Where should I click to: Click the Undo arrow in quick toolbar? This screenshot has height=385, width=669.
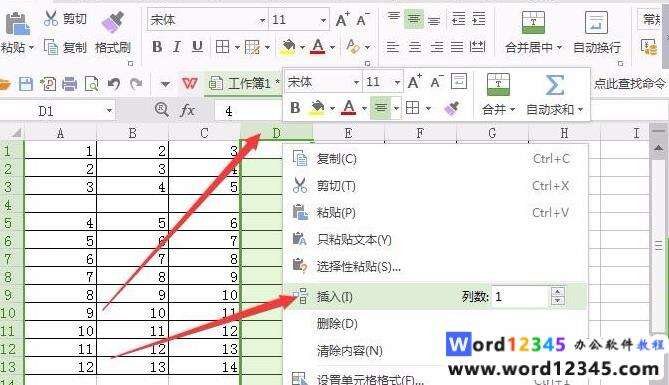point(113,84)
